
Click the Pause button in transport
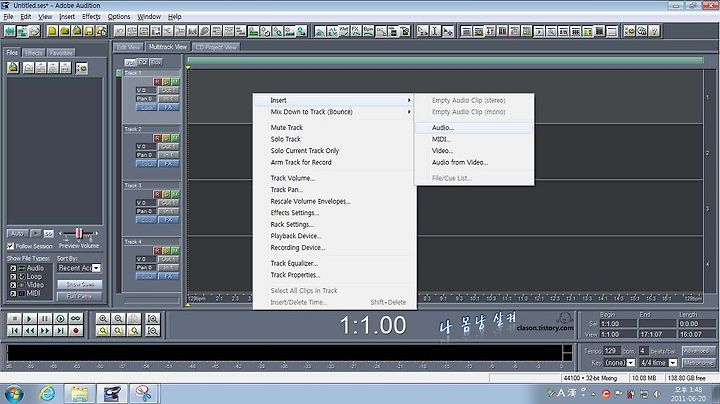tap(45, 318)
